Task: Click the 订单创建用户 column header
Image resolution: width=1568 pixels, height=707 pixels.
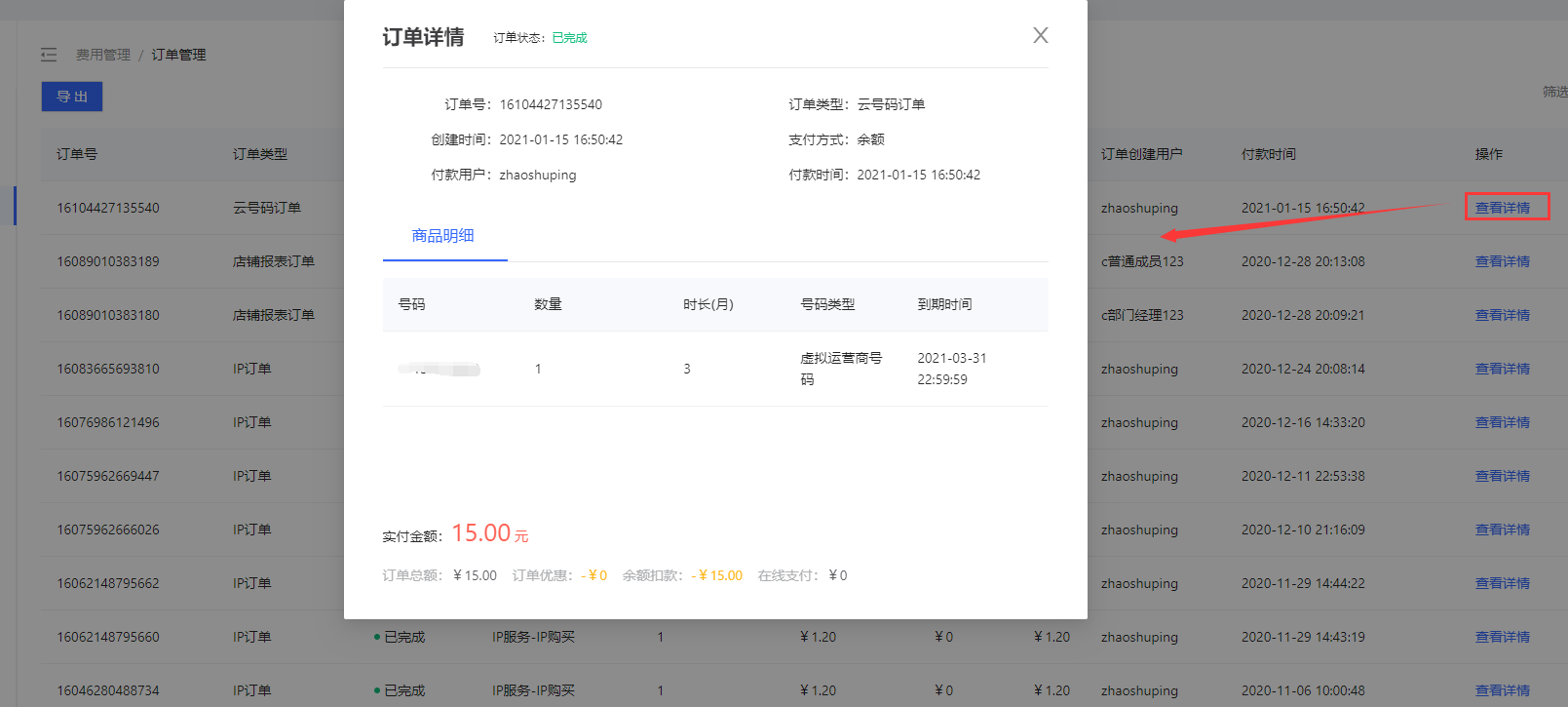Action: pyautogui.click(x=1142, y=154)
